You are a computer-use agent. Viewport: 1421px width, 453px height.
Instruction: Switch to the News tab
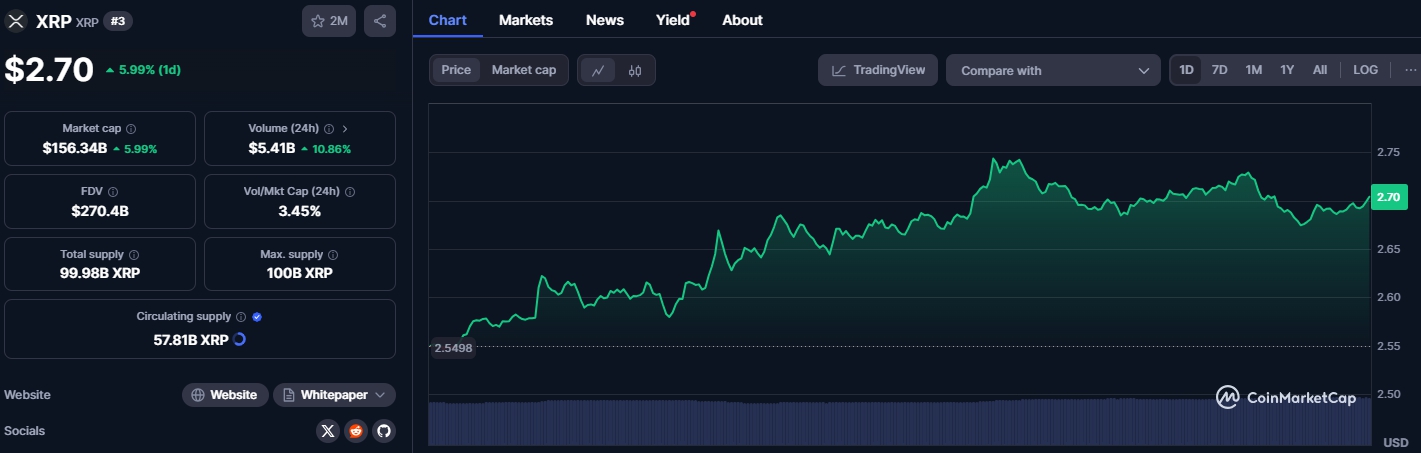[605, 20]
